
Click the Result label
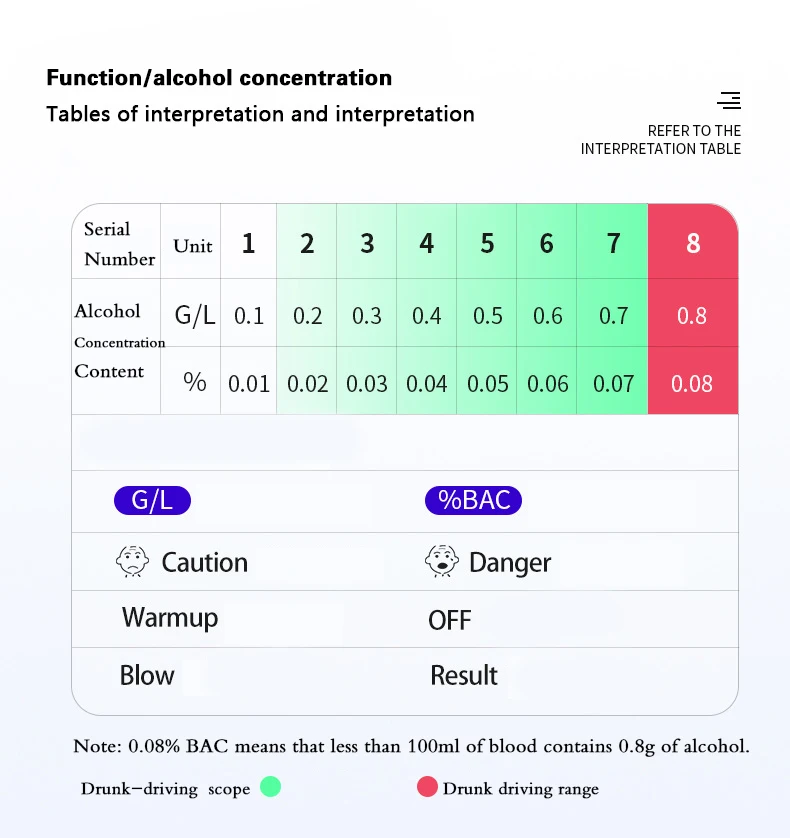(464, 675)
